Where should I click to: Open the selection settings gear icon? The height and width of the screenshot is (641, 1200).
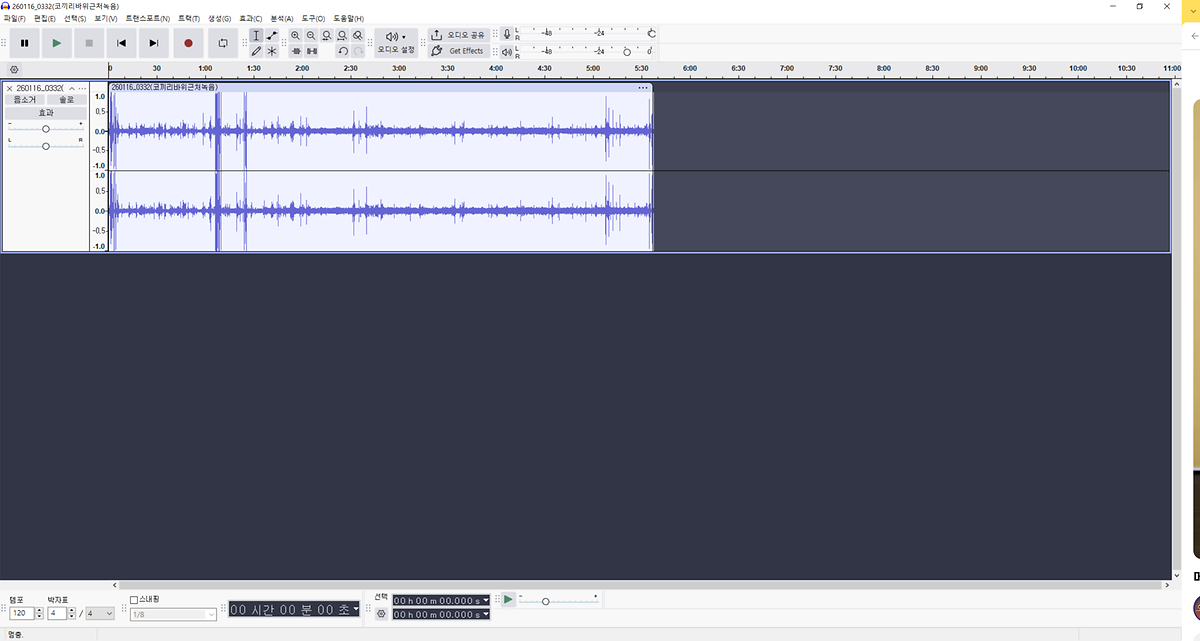381,613
